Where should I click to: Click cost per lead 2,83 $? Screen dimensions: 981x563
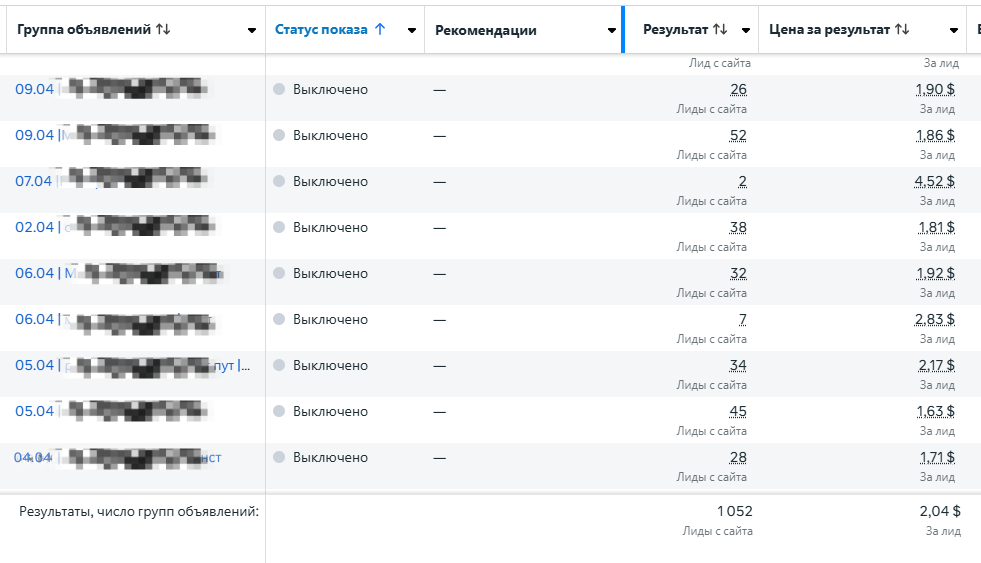(935, 320)
